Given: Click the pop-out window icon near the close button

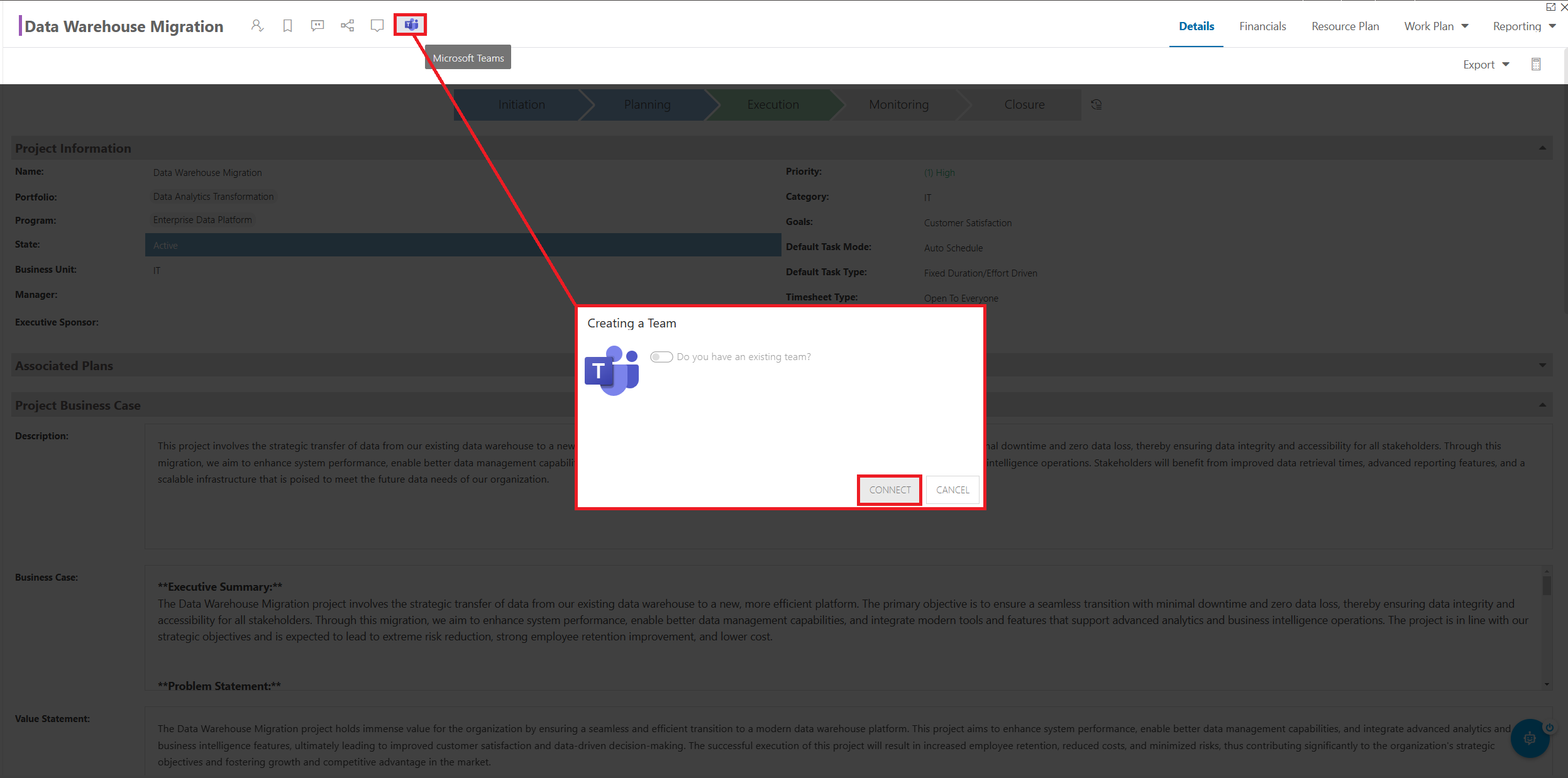Looking at the screenshot, I should pos(1550,7).
